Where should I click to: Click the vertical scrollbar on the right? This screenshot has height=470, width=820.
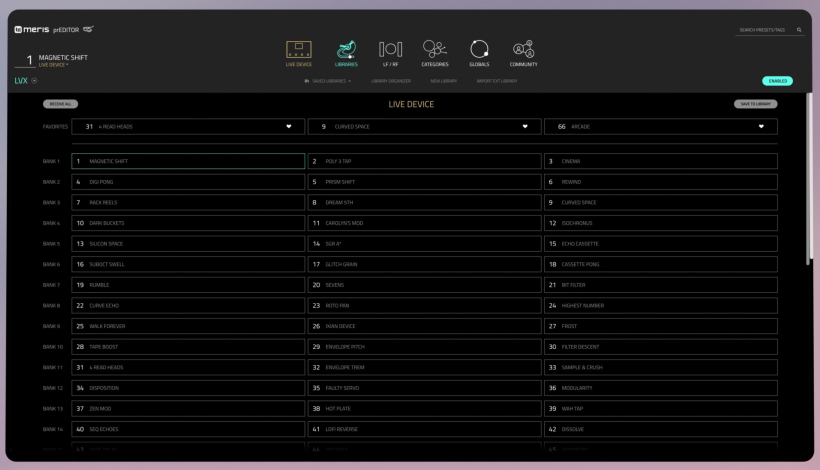[x=809, y=179]
